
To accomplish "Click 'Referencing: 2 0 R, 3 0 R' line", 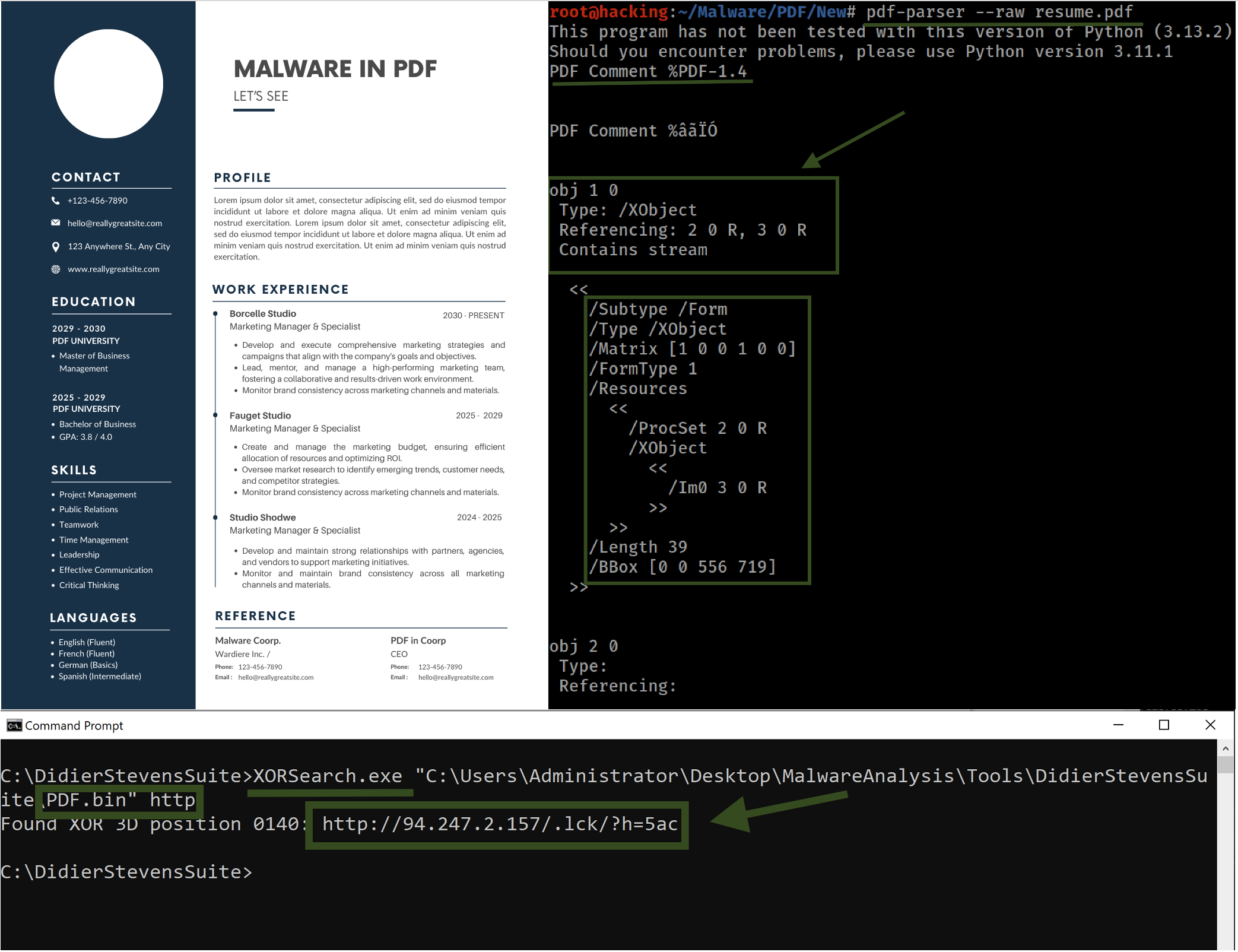I will tap(683, 230).
